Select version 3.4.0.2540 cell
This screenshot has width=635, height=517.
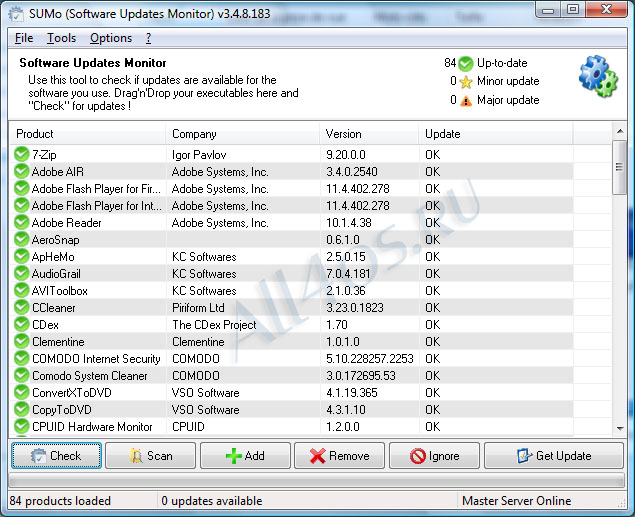pos(369,171)
